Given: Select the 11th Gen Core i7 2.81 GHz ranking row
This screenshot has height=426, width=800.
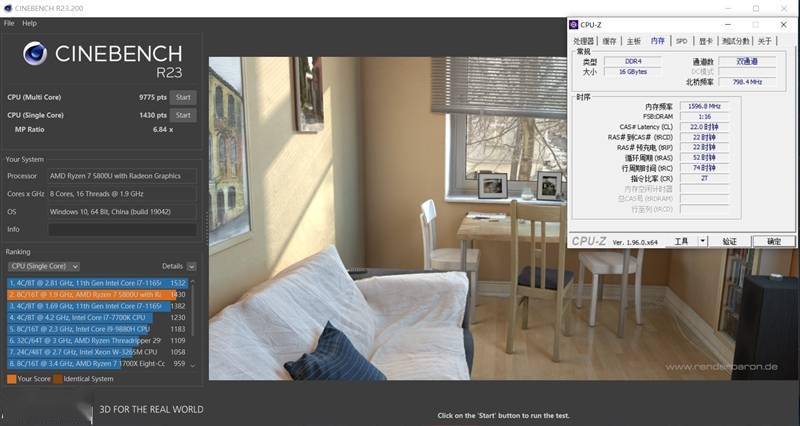Looking at the screenshot, I should 97,283.
